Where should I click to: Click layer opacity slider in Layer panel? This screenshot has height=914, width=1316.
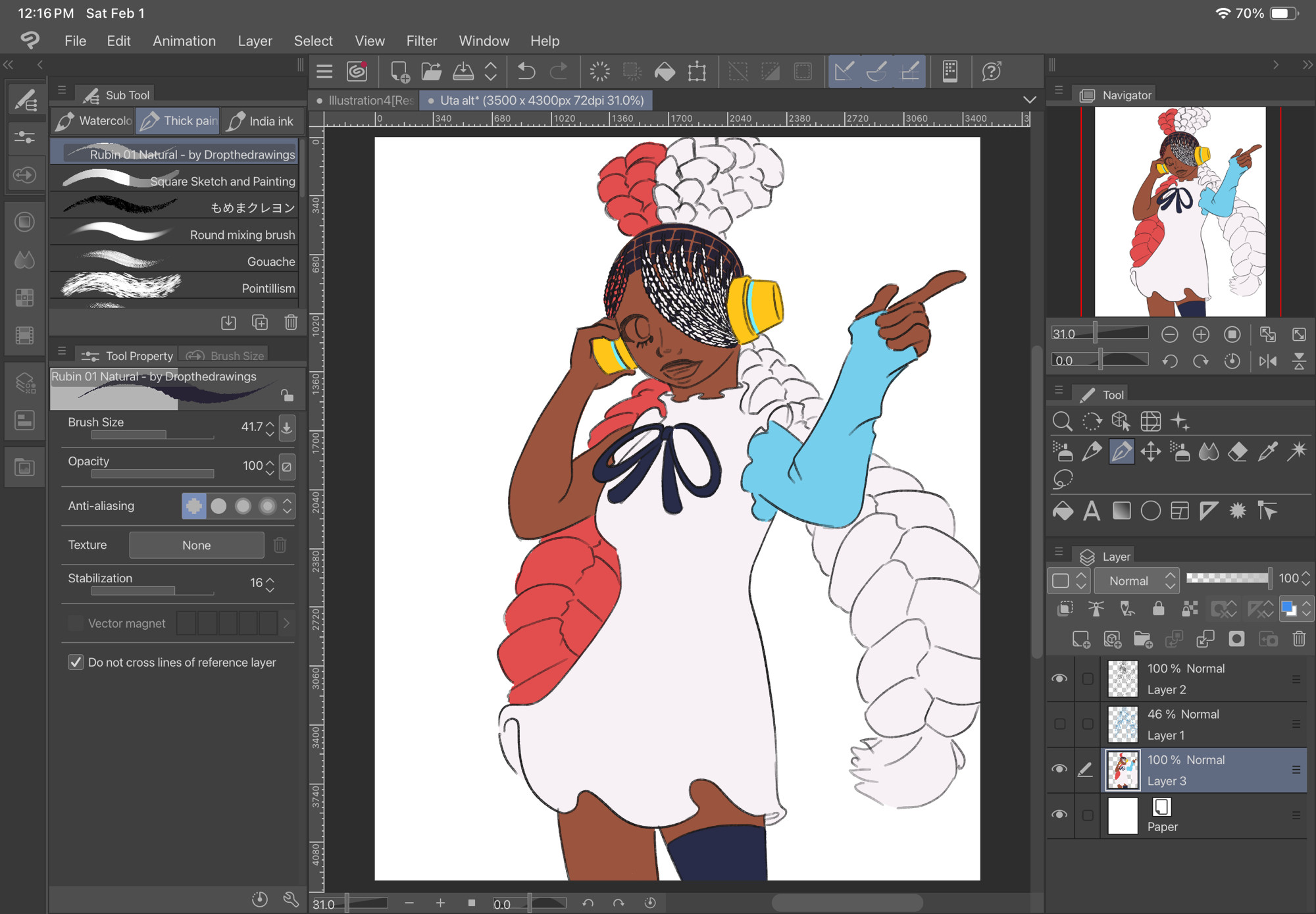(x=1228, y=578)
